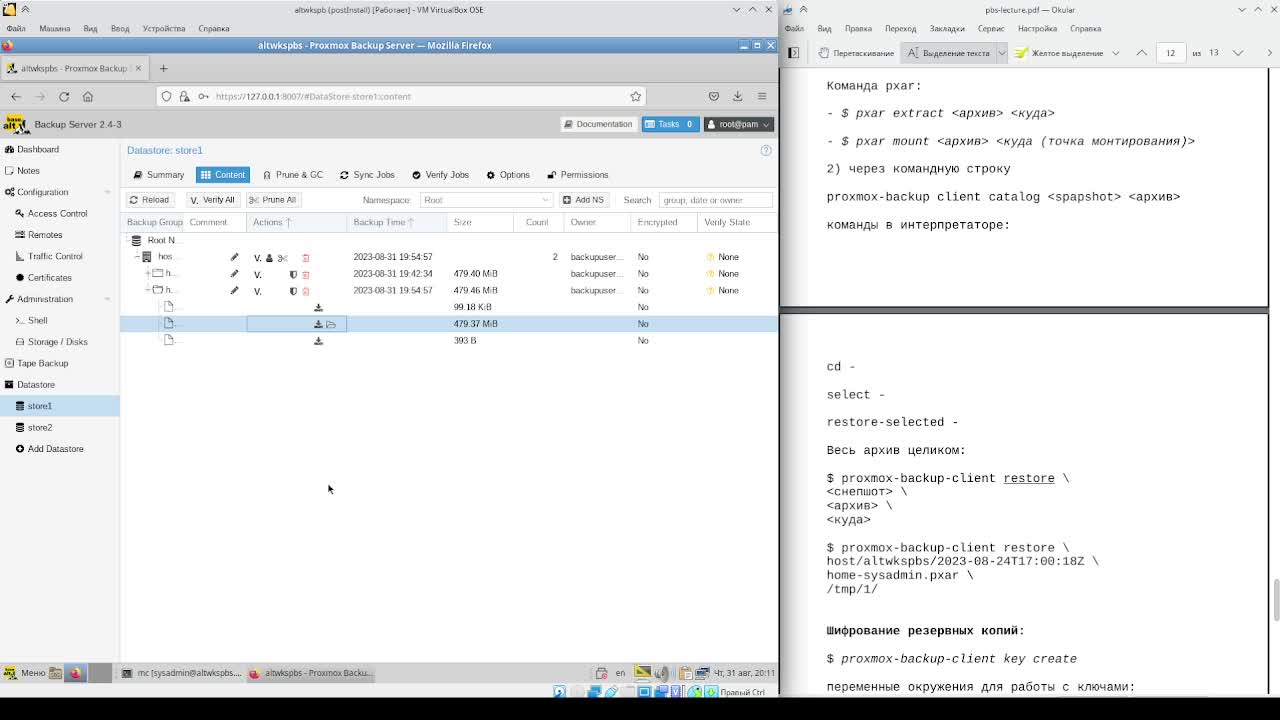Edit comment of the 19:42:34 snapshot
The width and height of the screenshot is (1280, 720).
point(234,273)
